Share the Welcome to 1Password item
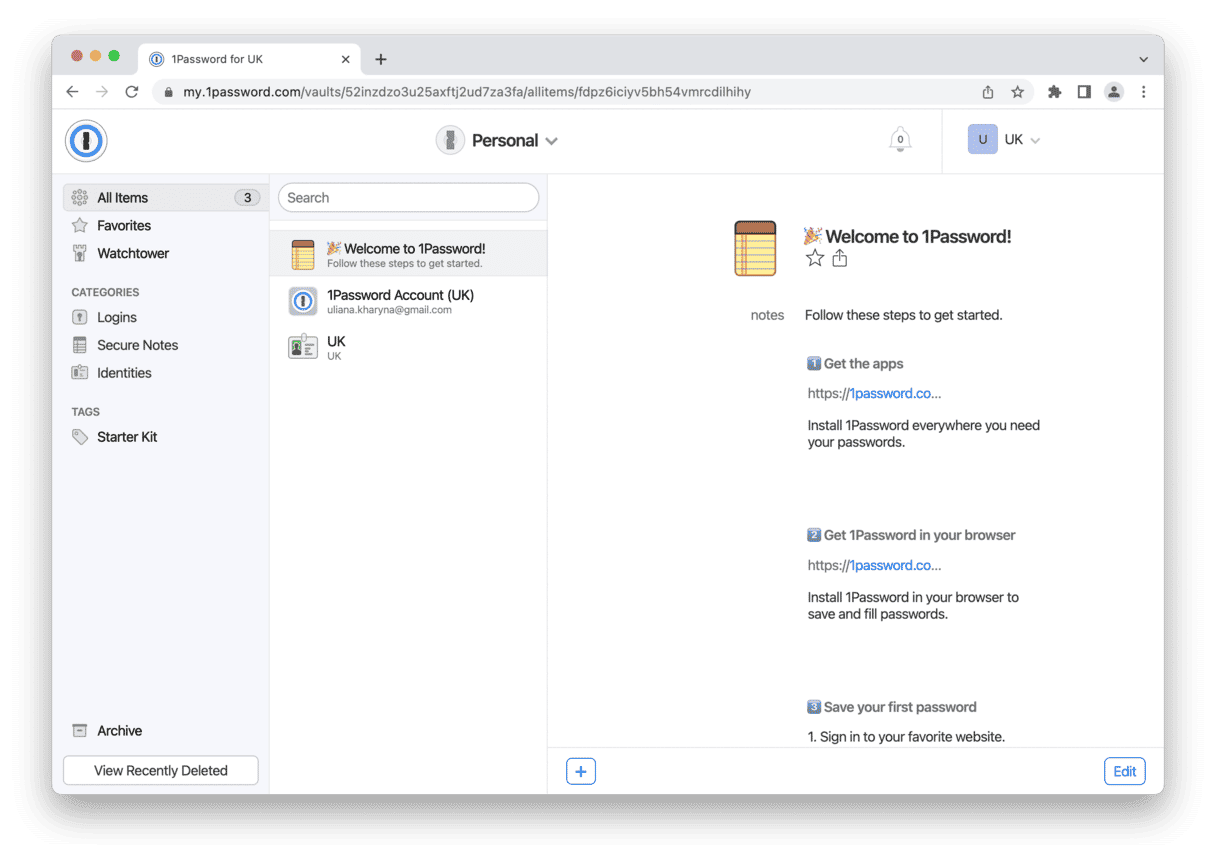The height and width of the screenshot is (863, 1216). point(840,259)
